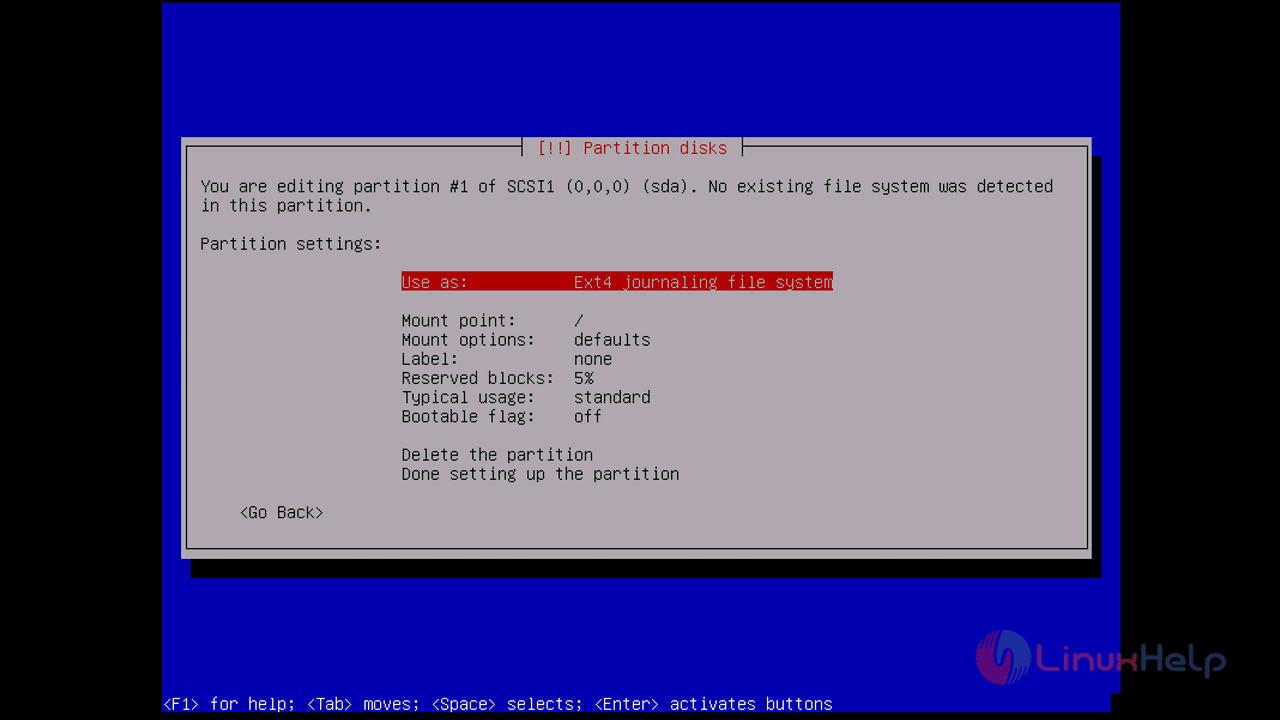The width and height of the screenshot is (1280, 720).
Task: Click the 'Partition settings:' heading
Action: (x=291, y=244)
